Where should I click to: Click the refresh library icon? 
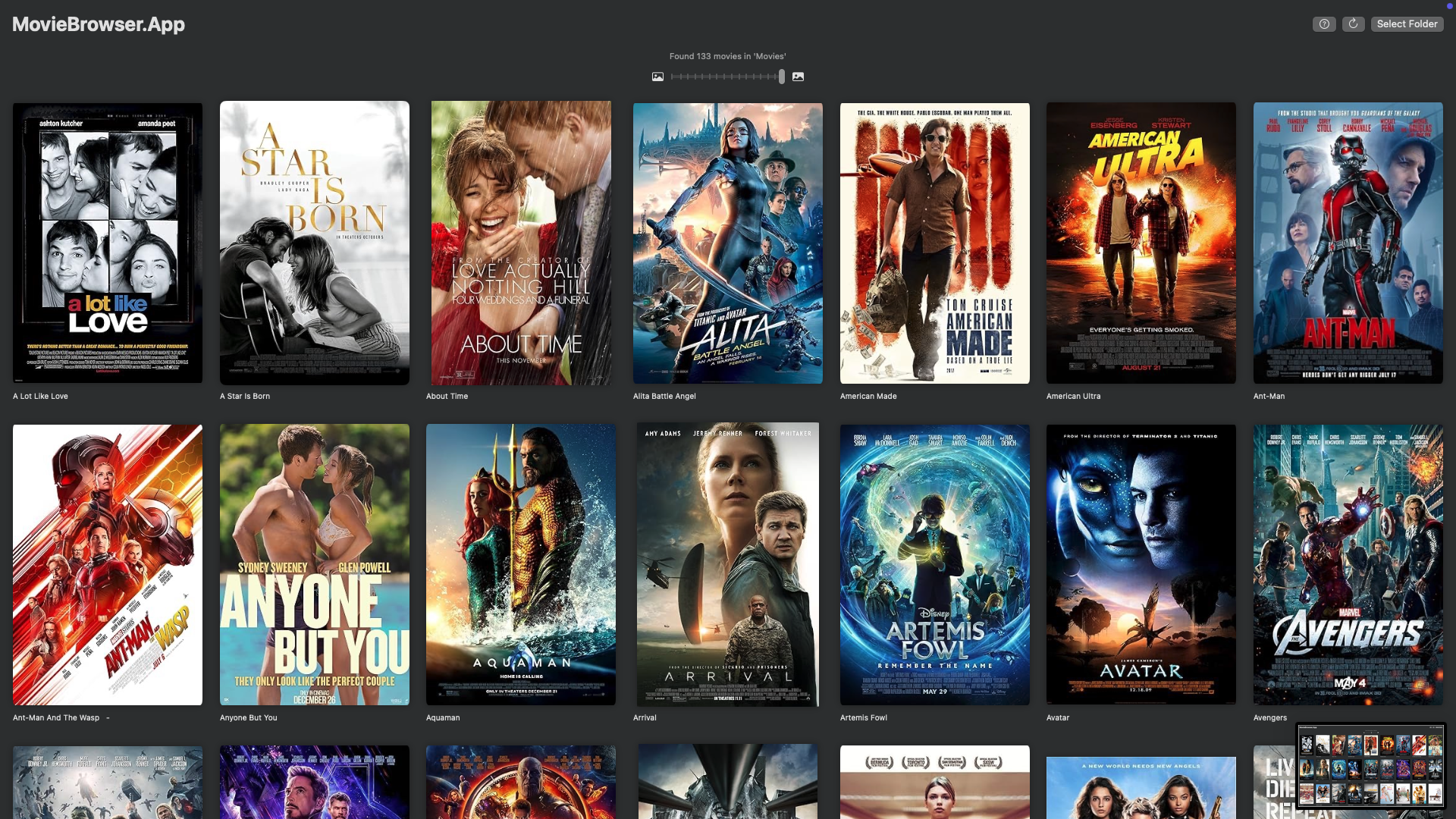pyautogui.click(x=1353, y=24)
